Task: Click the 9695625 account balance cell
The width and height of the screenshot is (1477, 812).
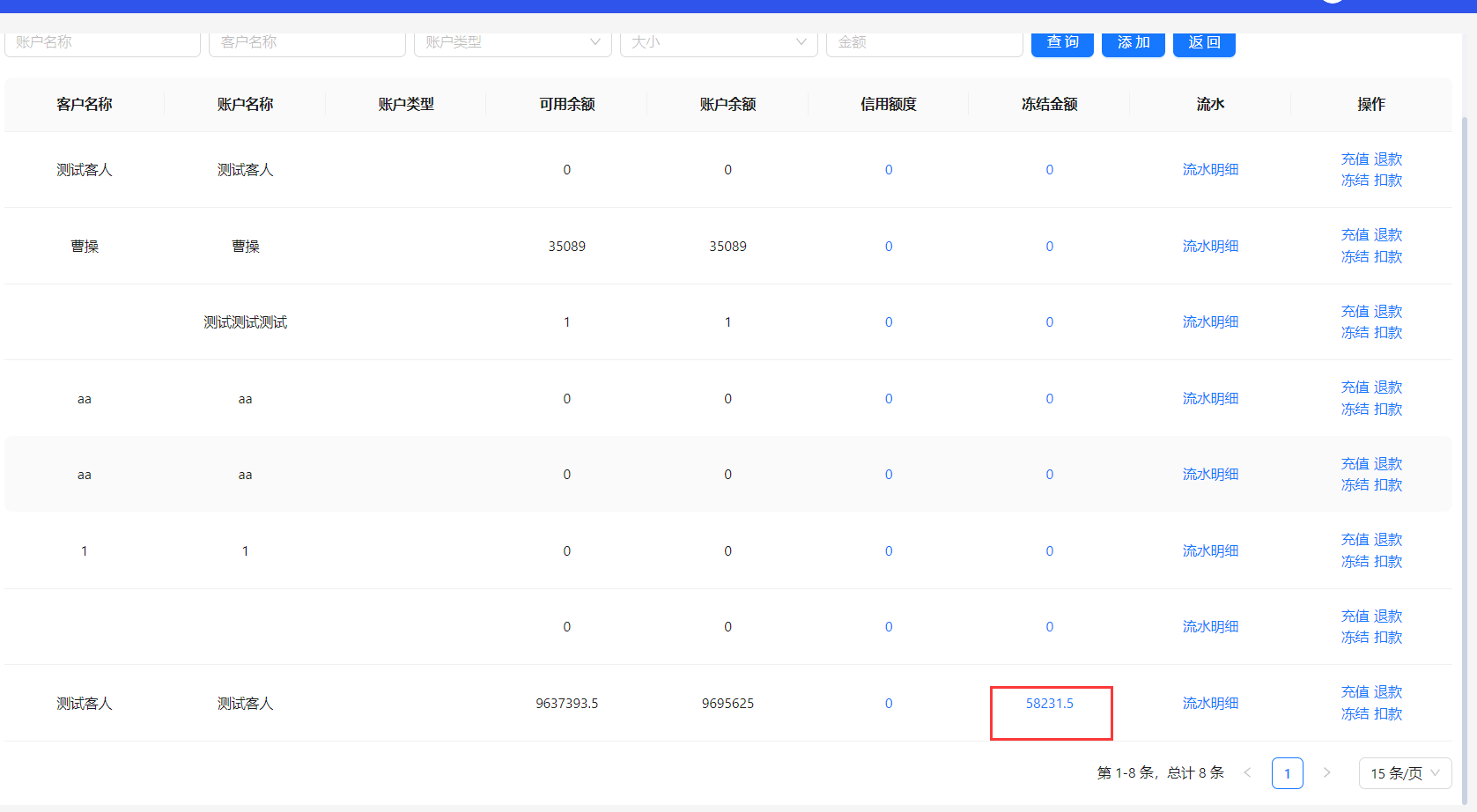Action: [x=728, y=704]
